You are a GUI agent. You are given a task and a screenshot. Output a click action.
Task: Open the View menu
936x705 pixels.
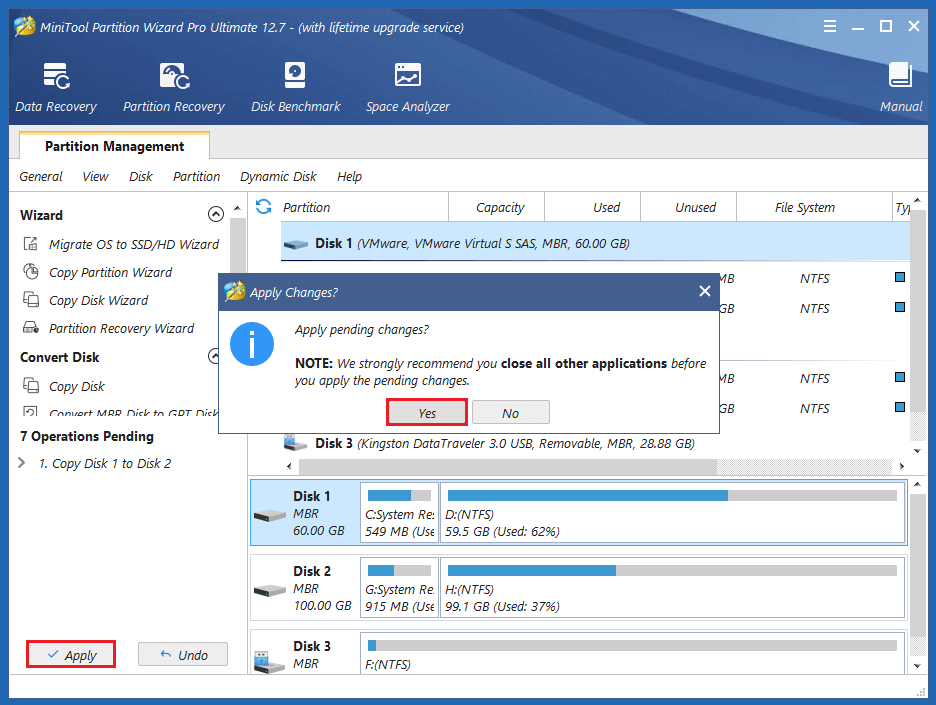96,177
